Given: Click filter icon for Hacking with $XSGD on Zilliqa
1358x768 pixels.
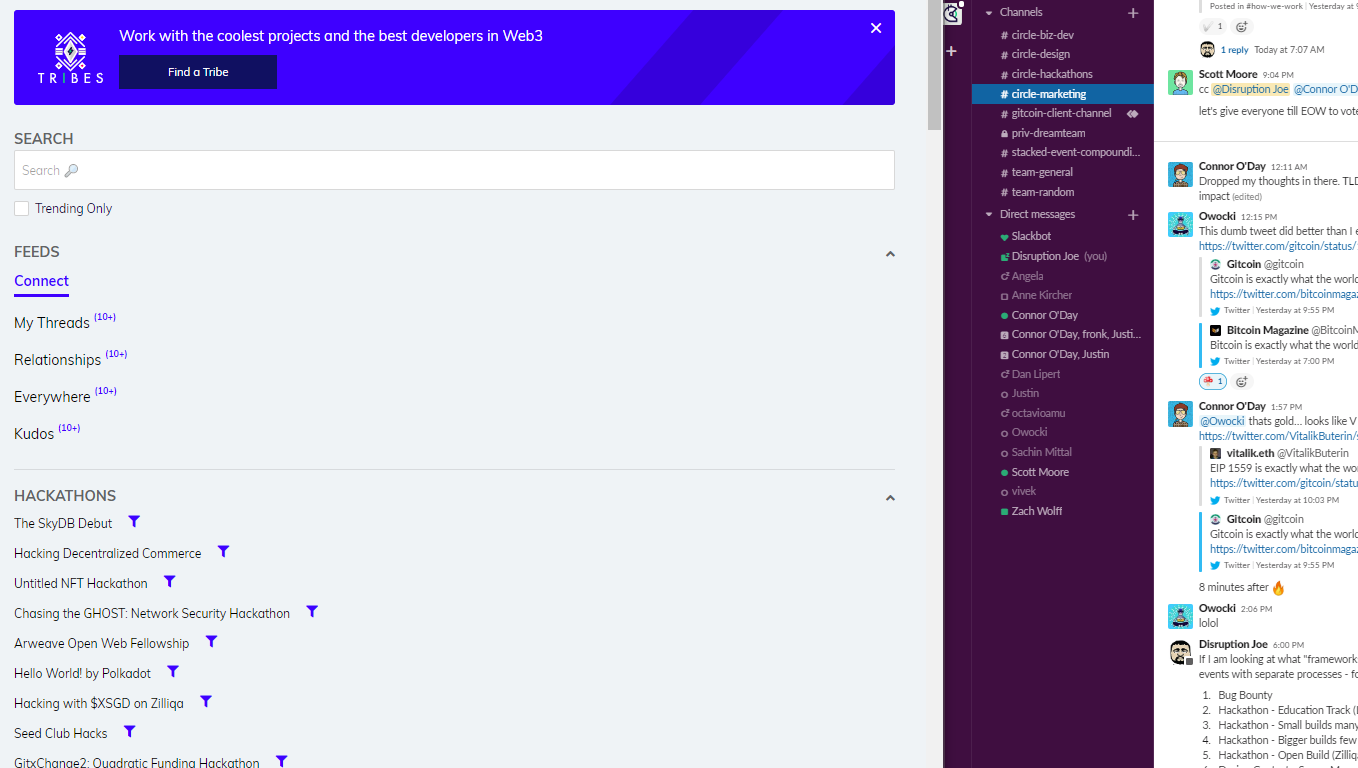Looking at the screenshot, I should click(x=206, y=702).
